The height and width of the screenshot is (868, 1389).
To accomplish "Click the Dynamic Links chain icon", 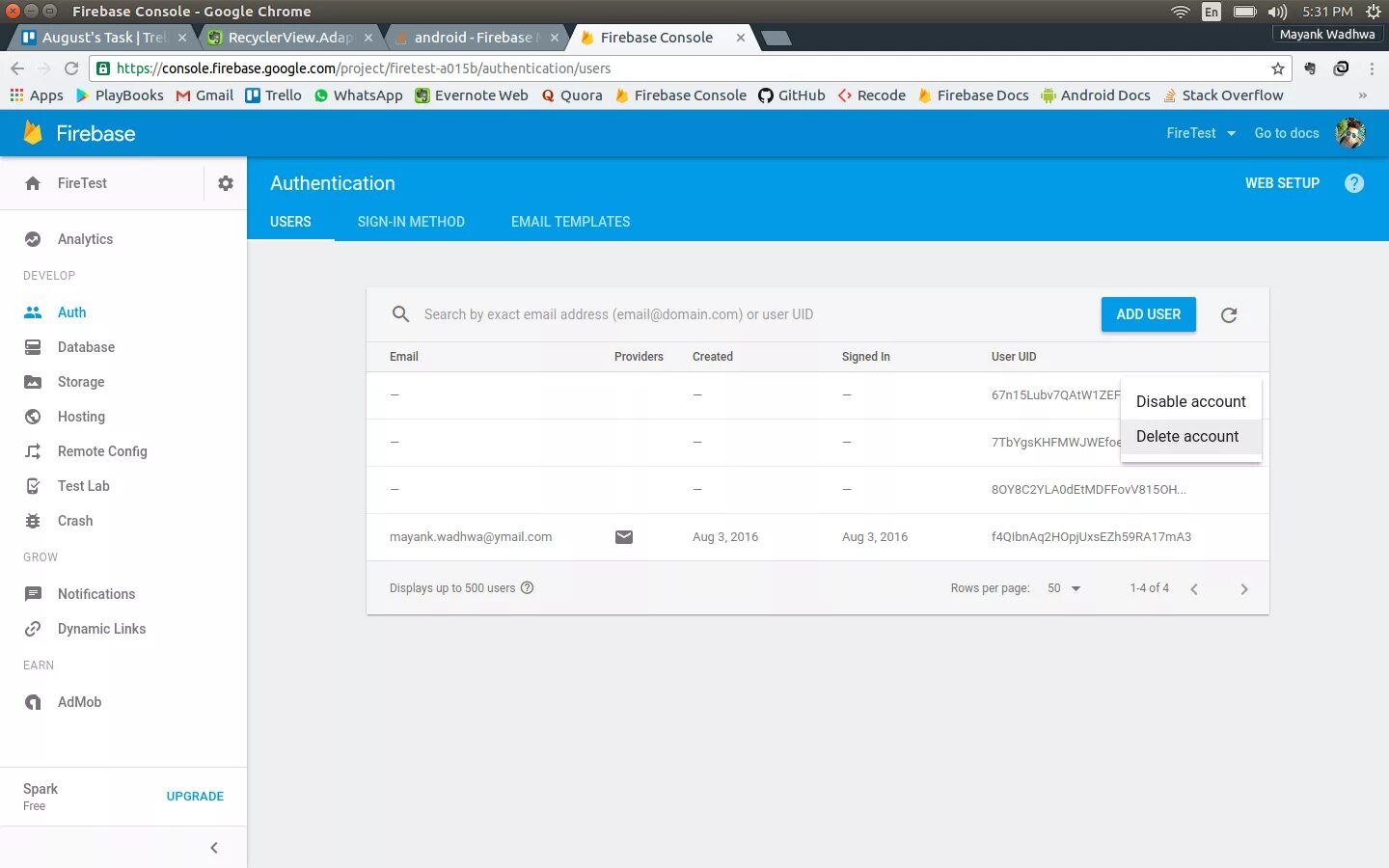I will 33,629.
